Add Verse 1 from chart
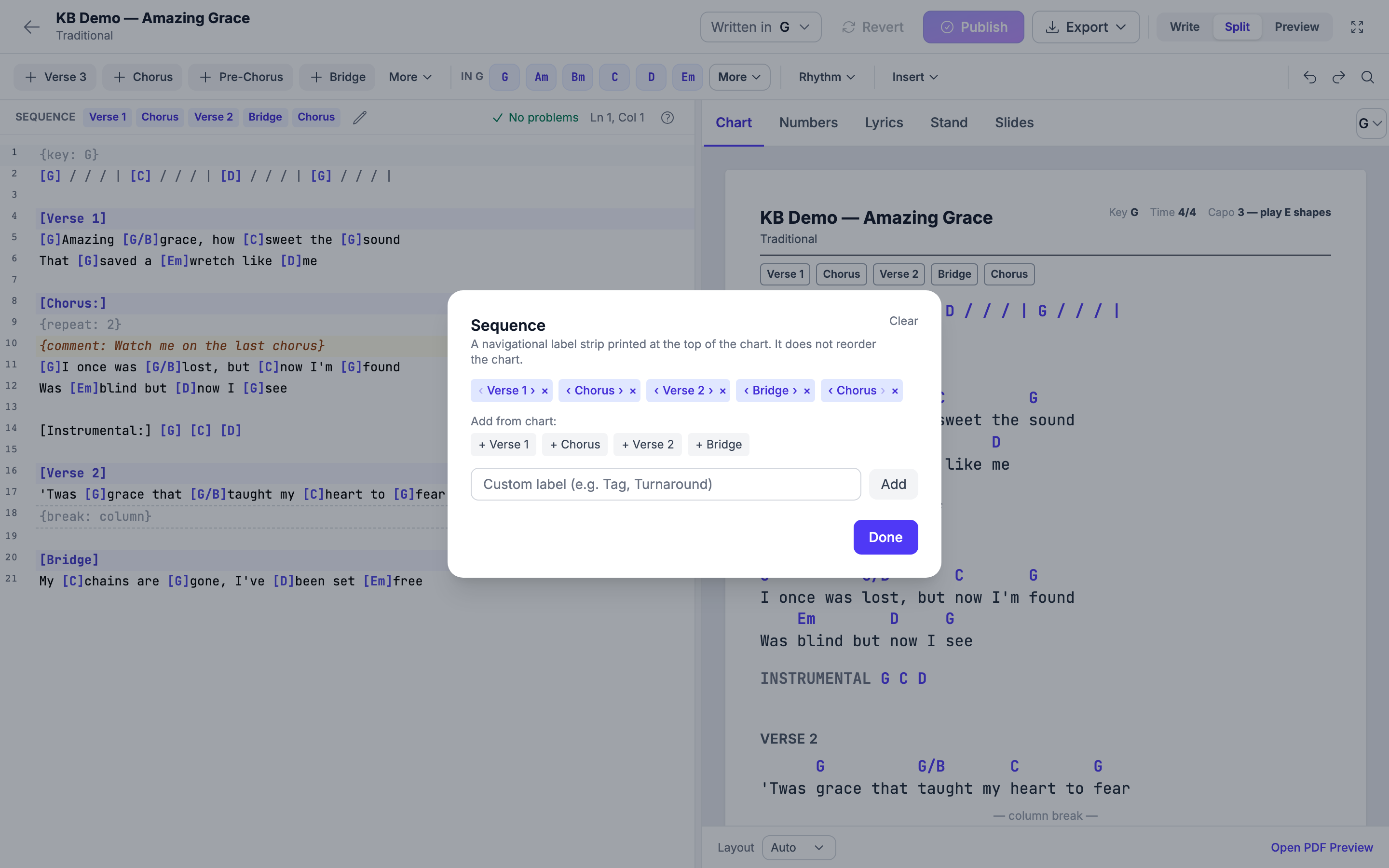1389x868 pixels. coord(504,445)
